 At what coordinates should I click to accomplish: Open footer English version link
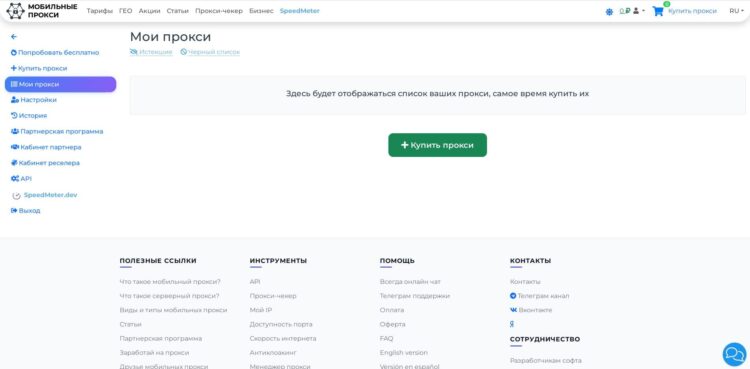point(404,353)
